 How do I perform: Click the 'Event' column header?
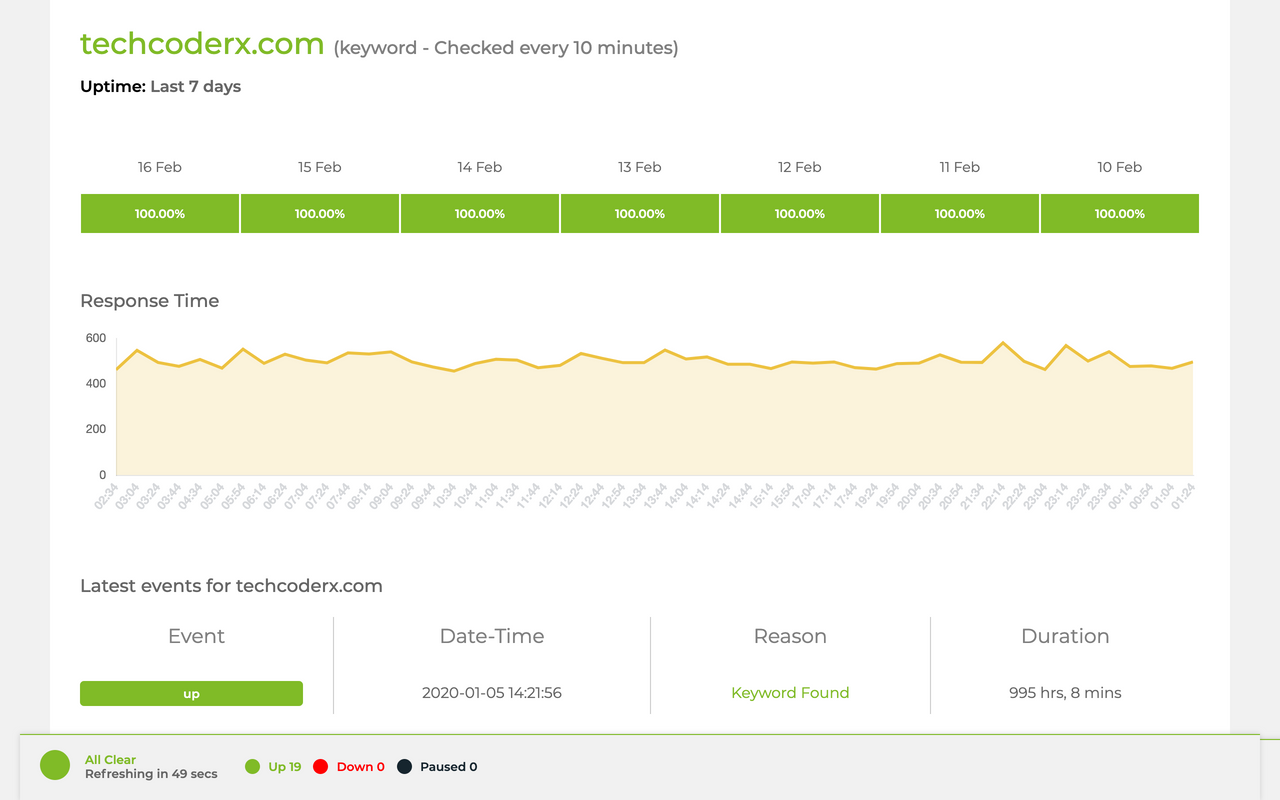pyautogui.click(x=196, y=636)
